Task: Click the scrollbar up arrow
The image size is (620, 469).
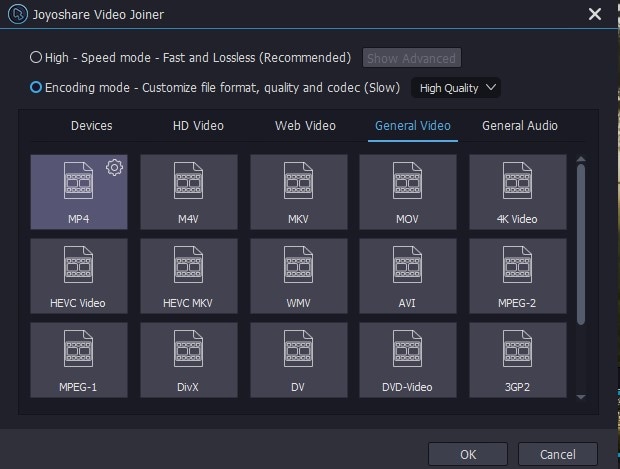Action: 581,159
